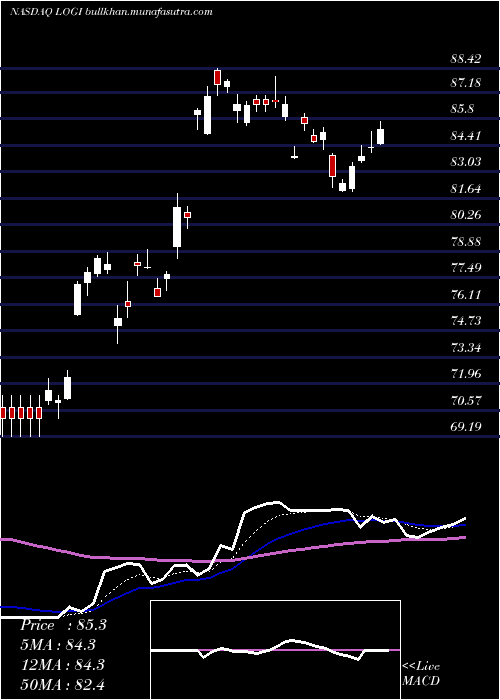Click the 84.41 price axis label

[x=466, y=136]
